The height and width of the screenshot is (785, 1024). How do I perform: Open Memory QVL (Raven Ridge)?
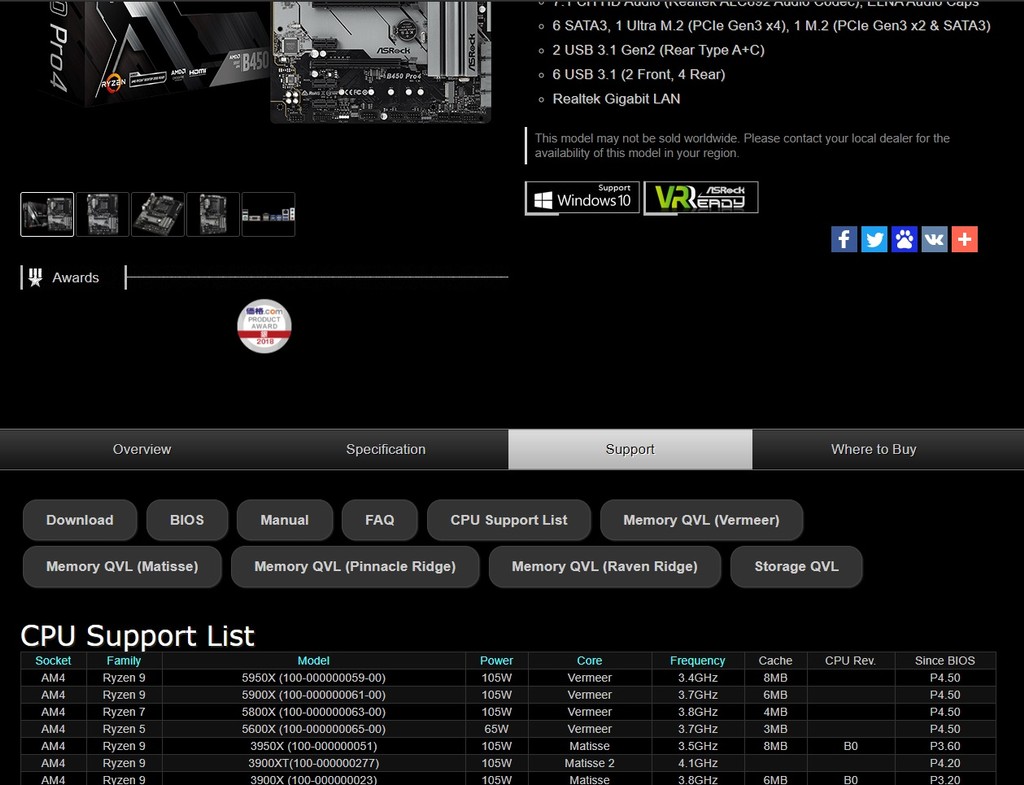tap(605, 567)
